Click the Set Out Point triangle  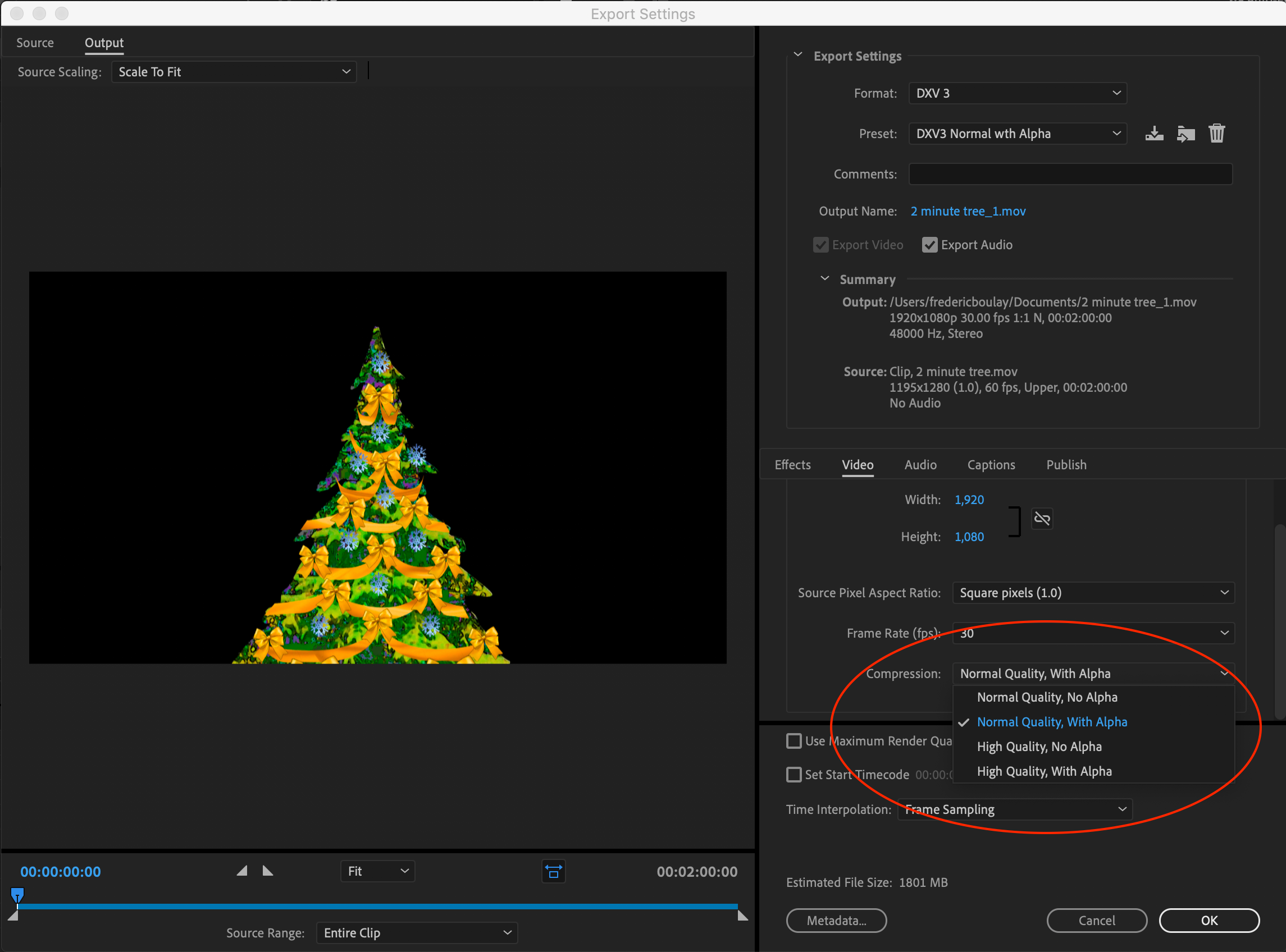tap(267, 871)
